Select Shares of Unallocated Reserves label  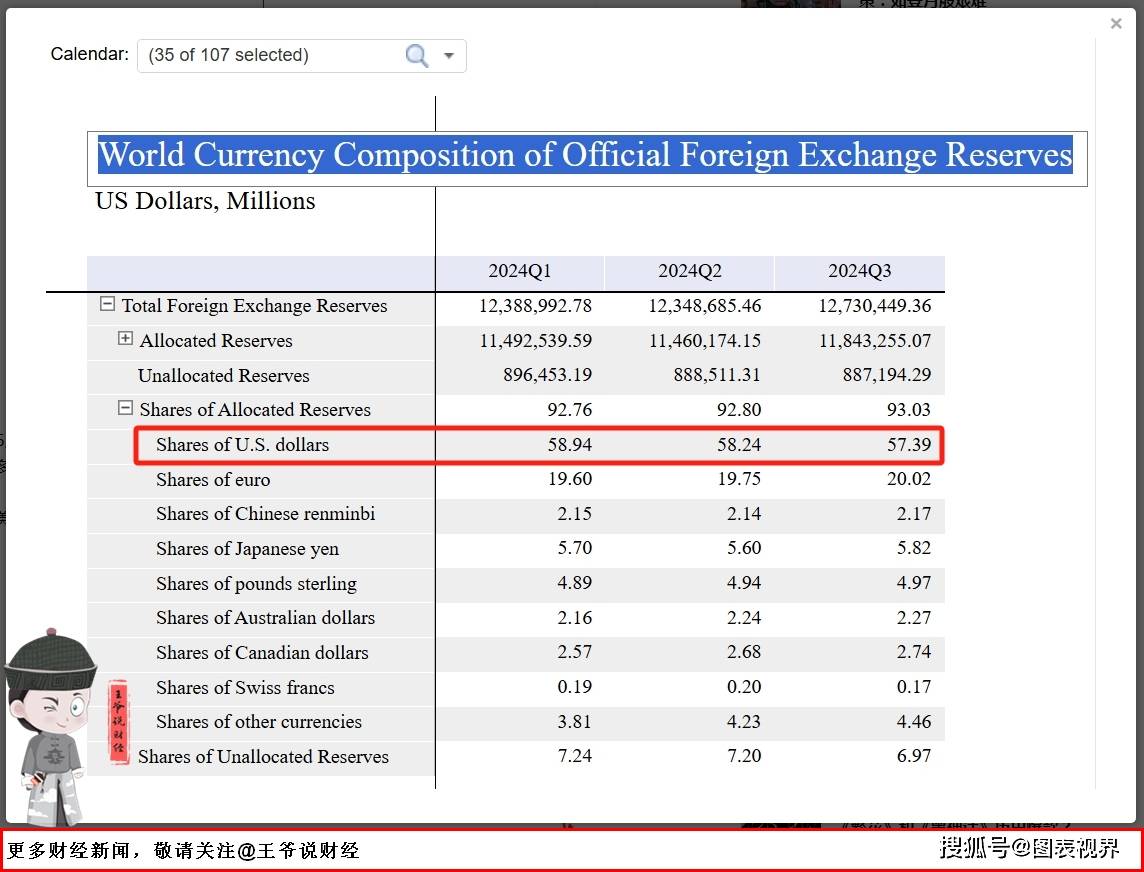pyautogui.click(x=263, y=757)
